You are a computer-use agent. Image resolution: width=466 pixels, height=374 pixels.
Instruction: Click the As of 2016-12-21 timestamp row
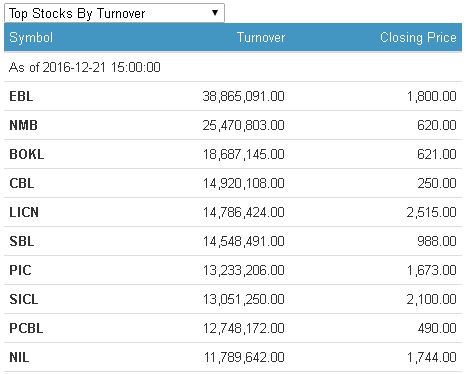233,67
